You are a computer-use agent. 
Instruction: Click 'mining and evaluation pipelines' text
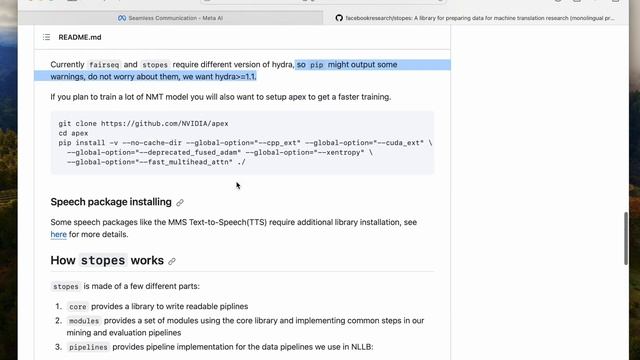click(124, 333)
